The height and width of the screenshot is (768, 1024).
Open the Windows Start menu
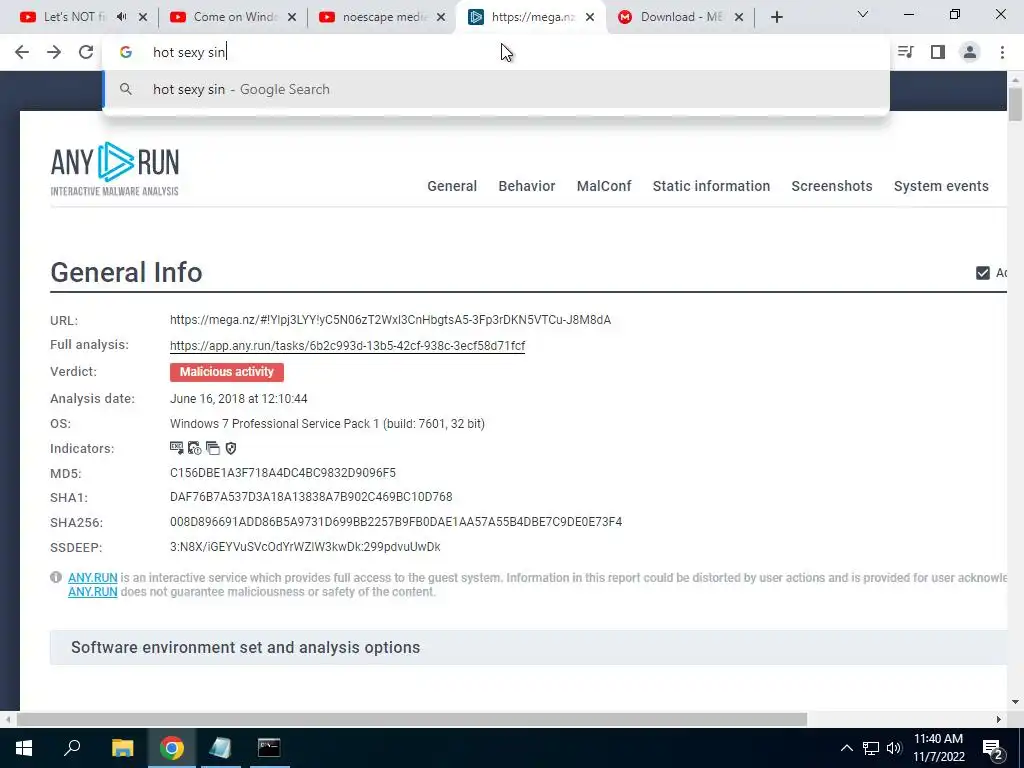point(24,748)
